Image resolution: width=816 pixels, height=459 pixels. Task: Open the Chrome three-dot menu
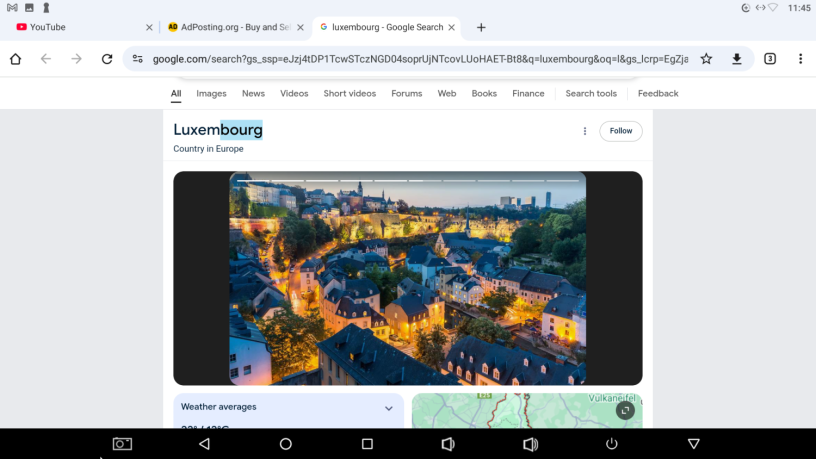click(800, 59)
